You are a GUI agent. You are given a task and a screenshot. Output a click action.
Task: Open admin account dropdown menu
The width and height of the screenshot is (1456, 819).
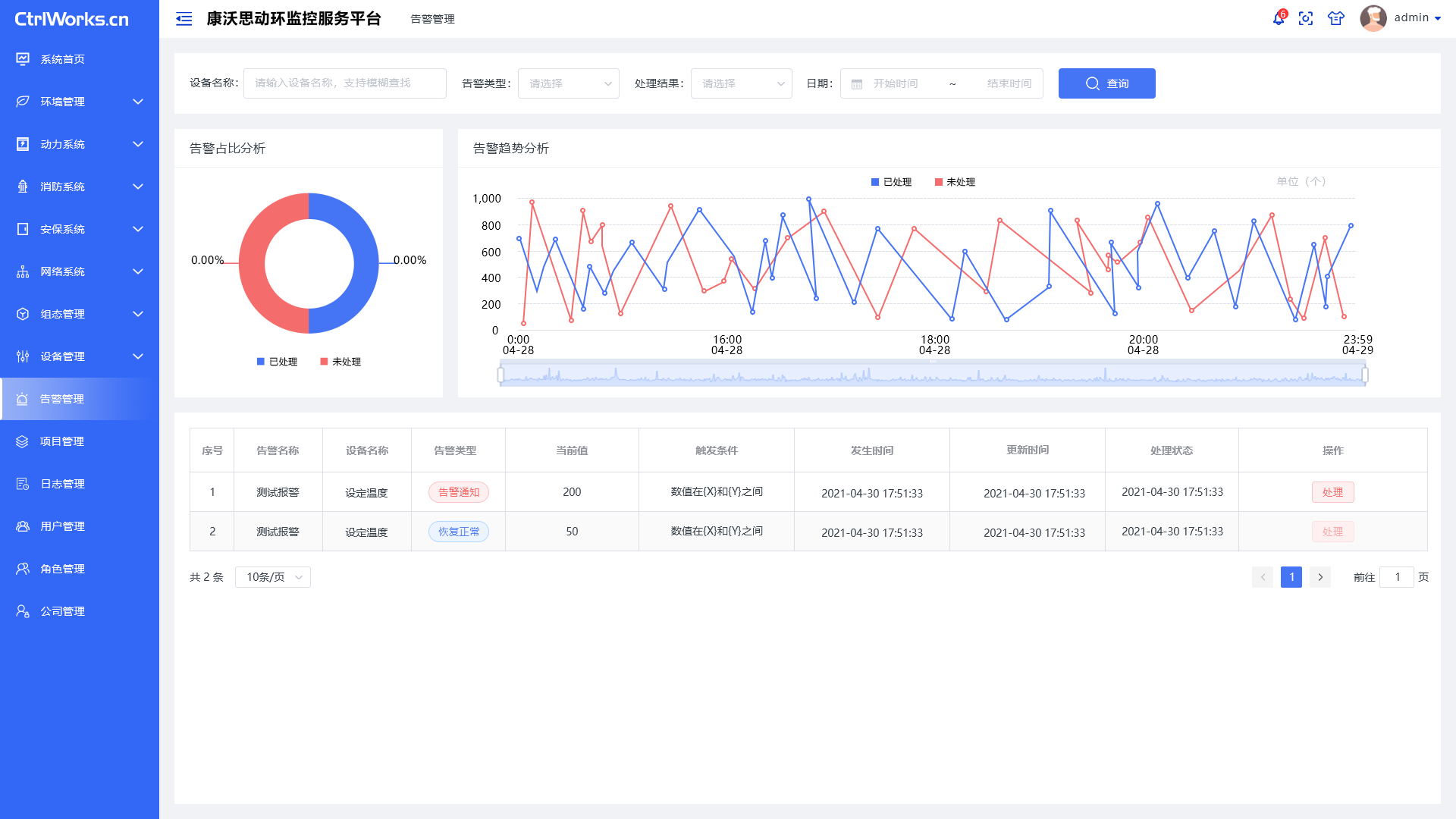pos(1417,18)
